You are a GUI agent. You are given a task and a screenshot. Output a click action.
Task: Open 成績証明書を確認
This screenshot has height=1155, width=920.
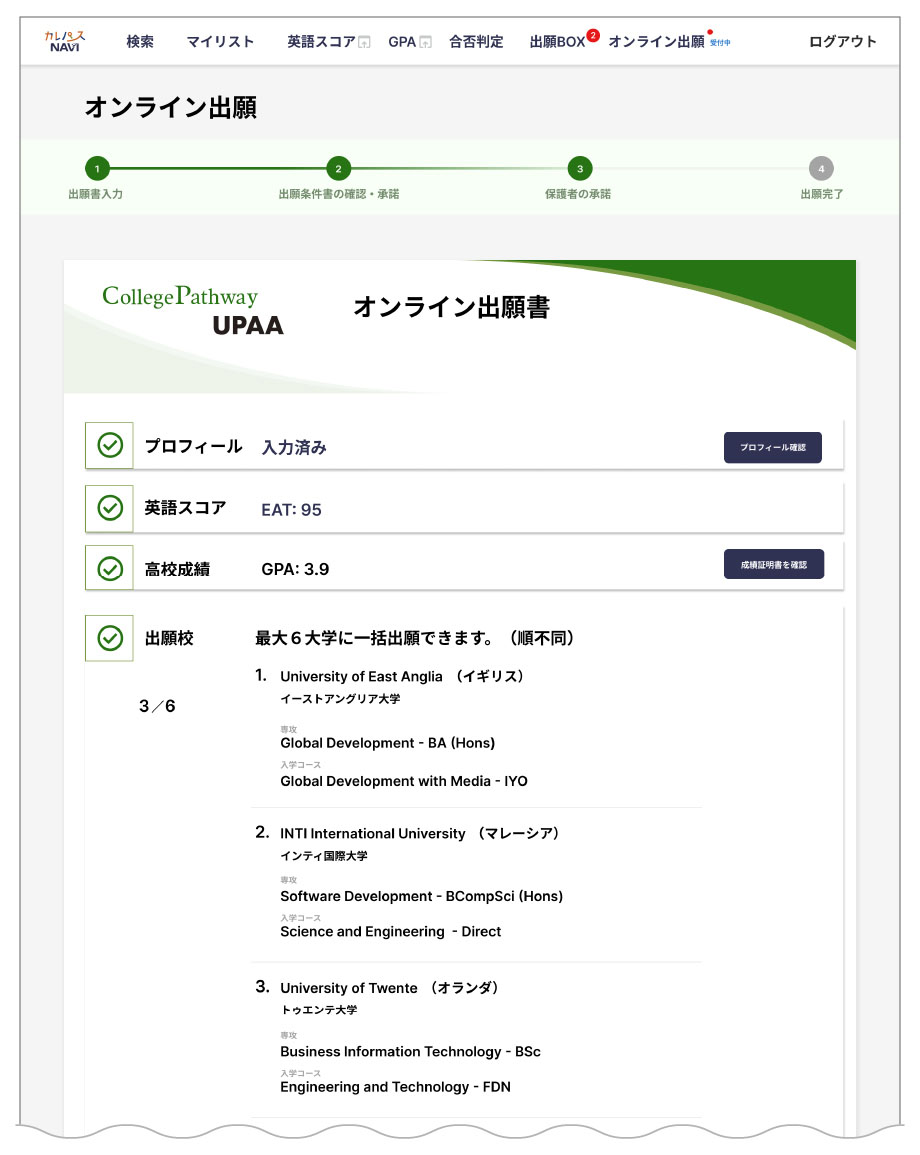coord(775,563)
